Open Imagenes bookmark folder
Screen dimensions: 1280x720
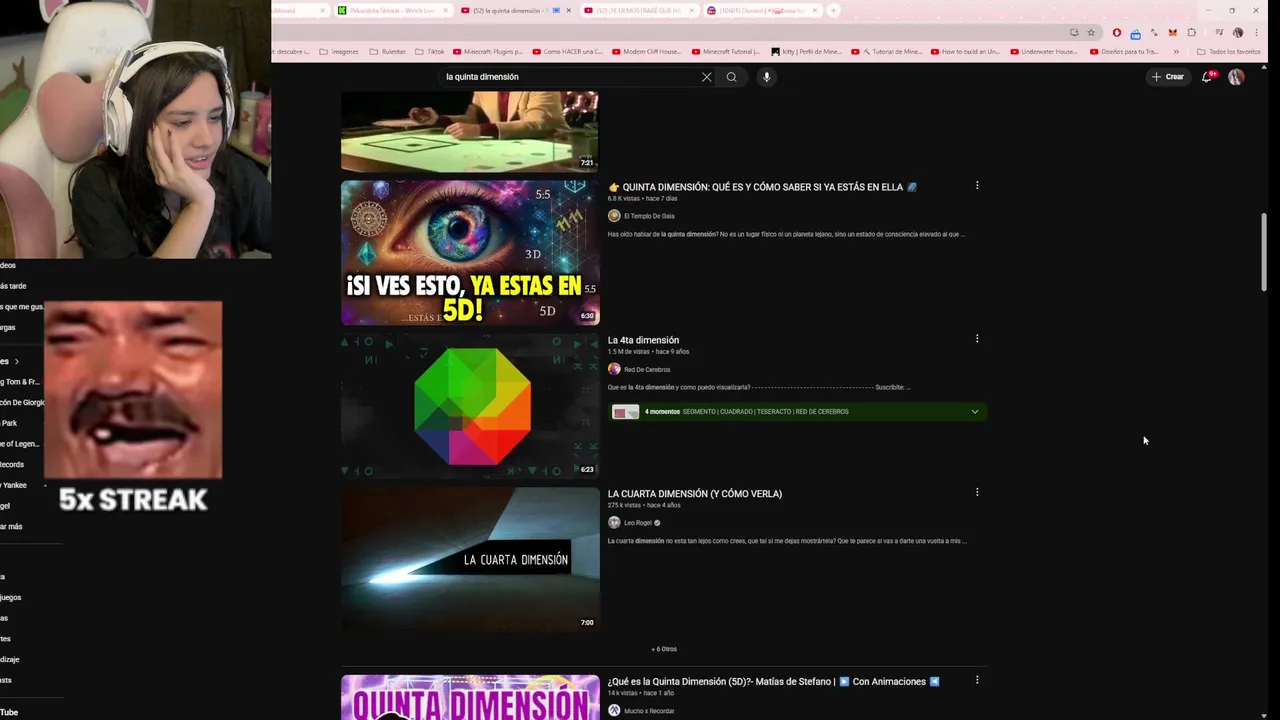pos(339,51)
